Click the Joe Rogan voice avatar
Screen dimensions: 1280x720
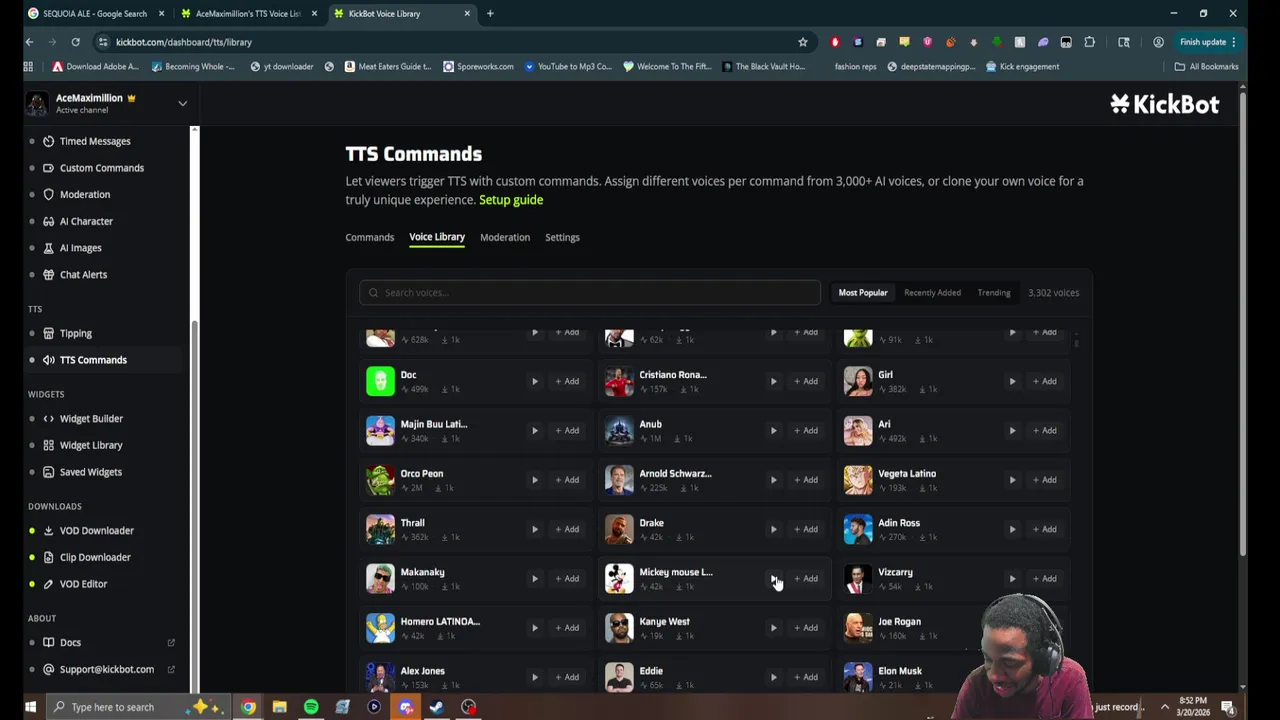click(x=858, y=628)
